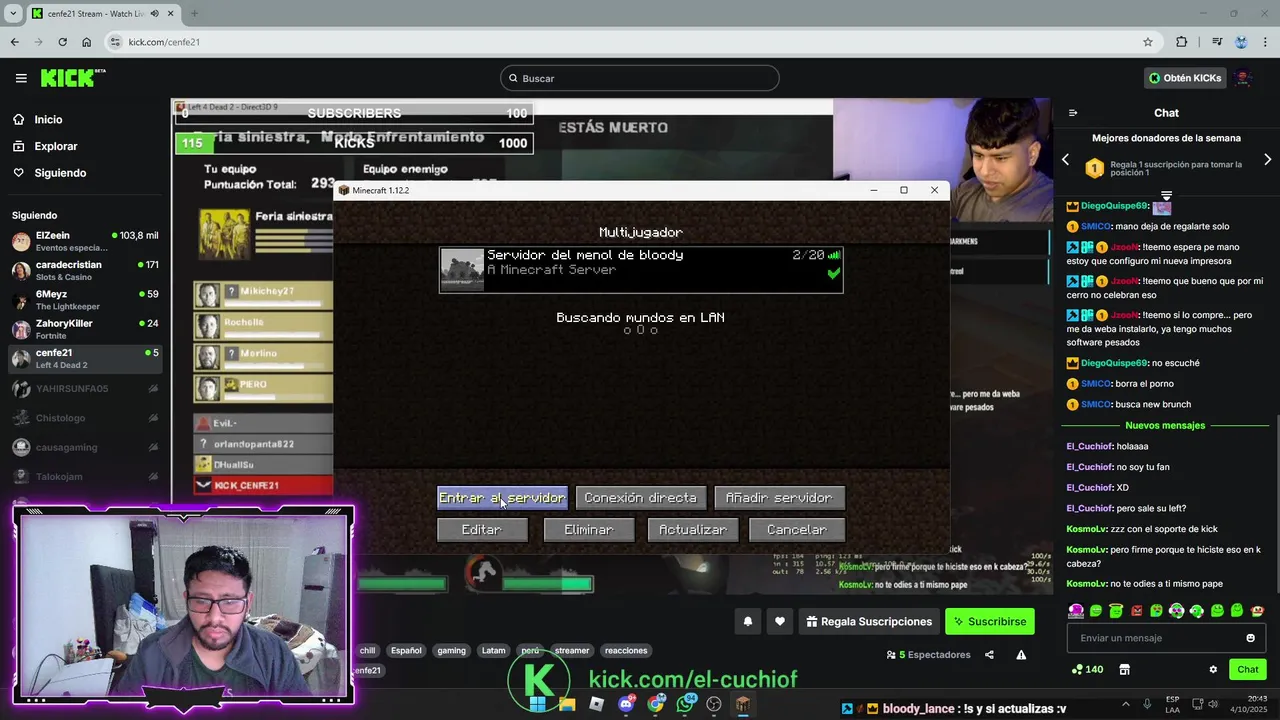
Task: View the 140 channel points balance
Action: pos(1088,670)
